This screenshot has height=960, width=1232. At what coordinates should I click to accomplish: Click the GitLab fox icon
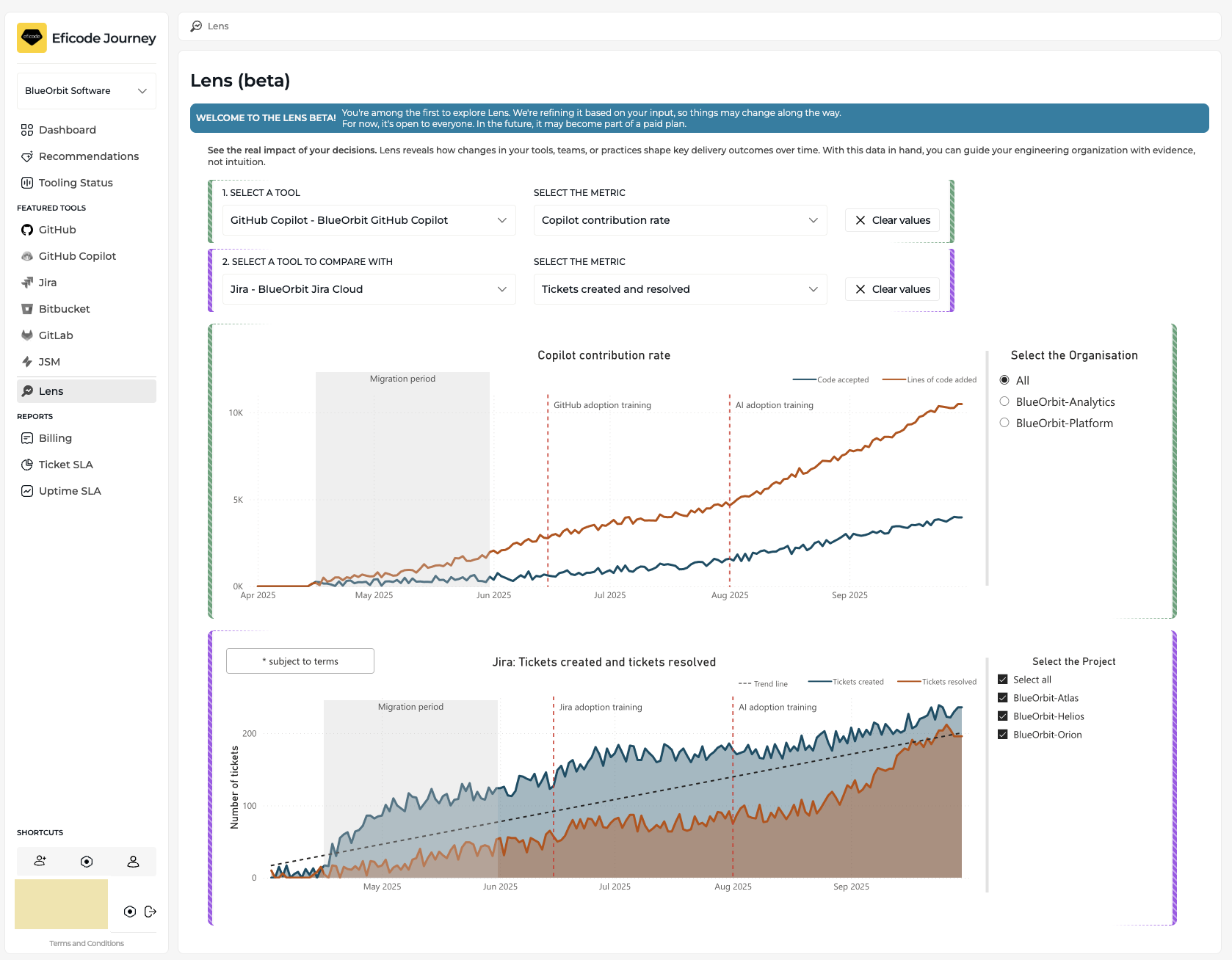pyautogui.click(x=27, y=335)
